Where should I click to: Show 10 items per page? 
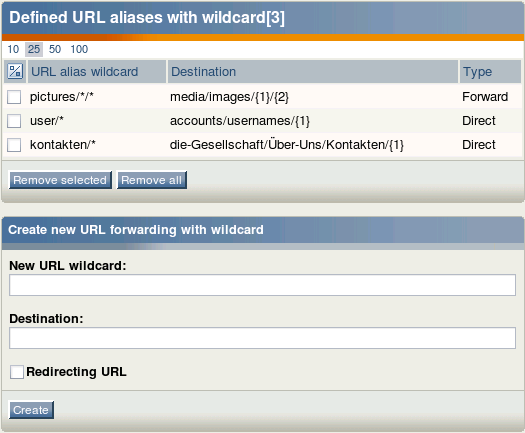coord(13,49)
